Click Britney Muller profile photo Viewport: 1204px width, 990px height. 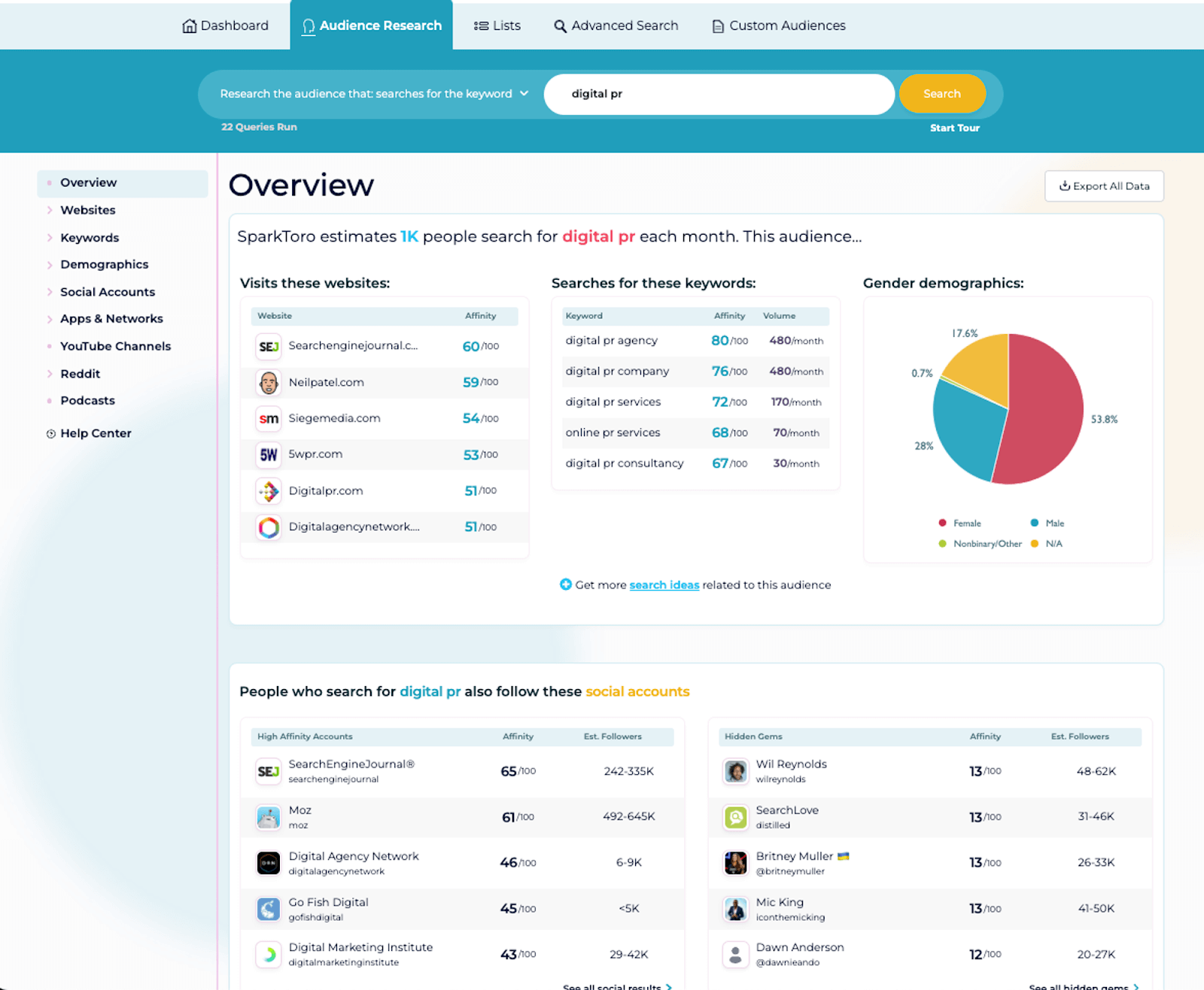point(735,863)
